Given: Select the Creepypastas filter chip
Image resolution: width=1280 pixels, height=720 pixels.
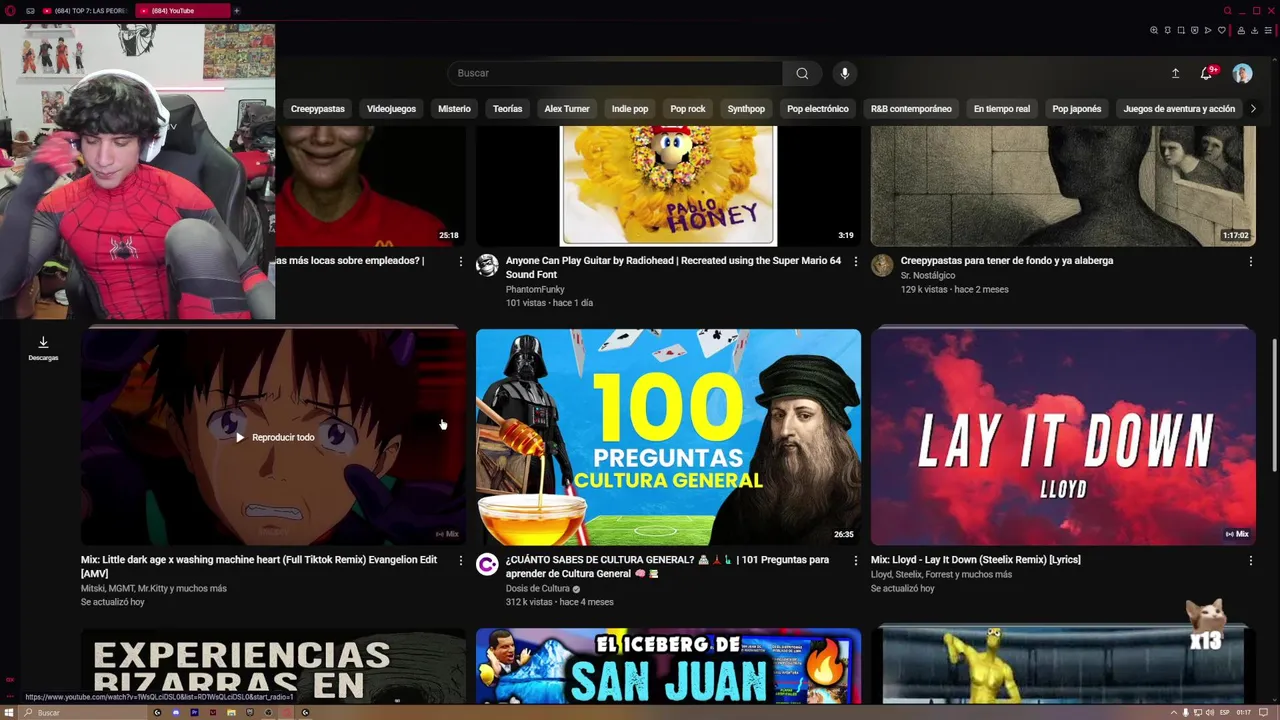Looking at the screenshot, I should pos(318,109).
